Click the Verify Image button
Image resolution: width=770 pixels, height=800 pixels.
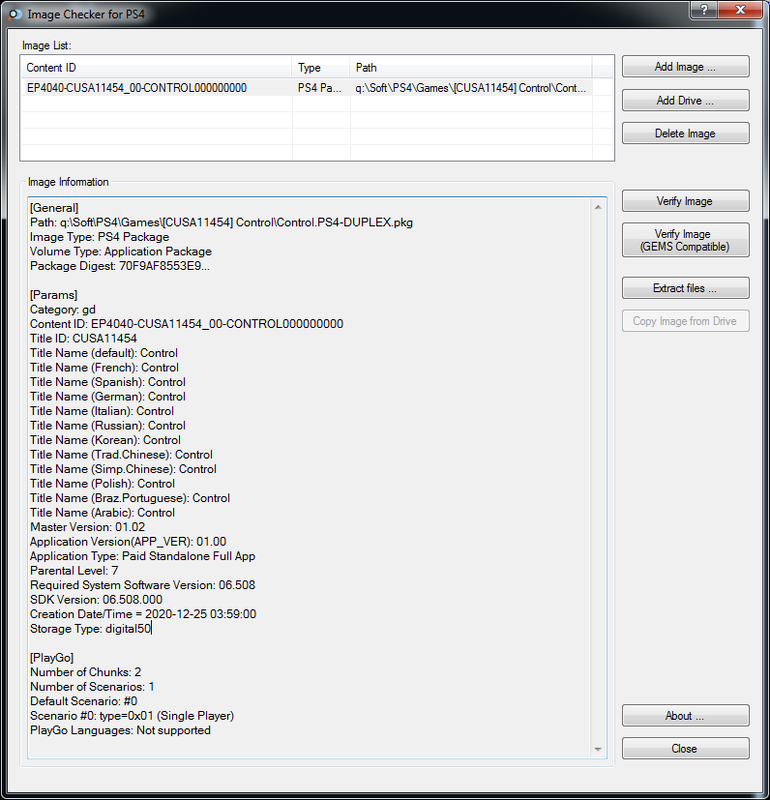[685, 201]
